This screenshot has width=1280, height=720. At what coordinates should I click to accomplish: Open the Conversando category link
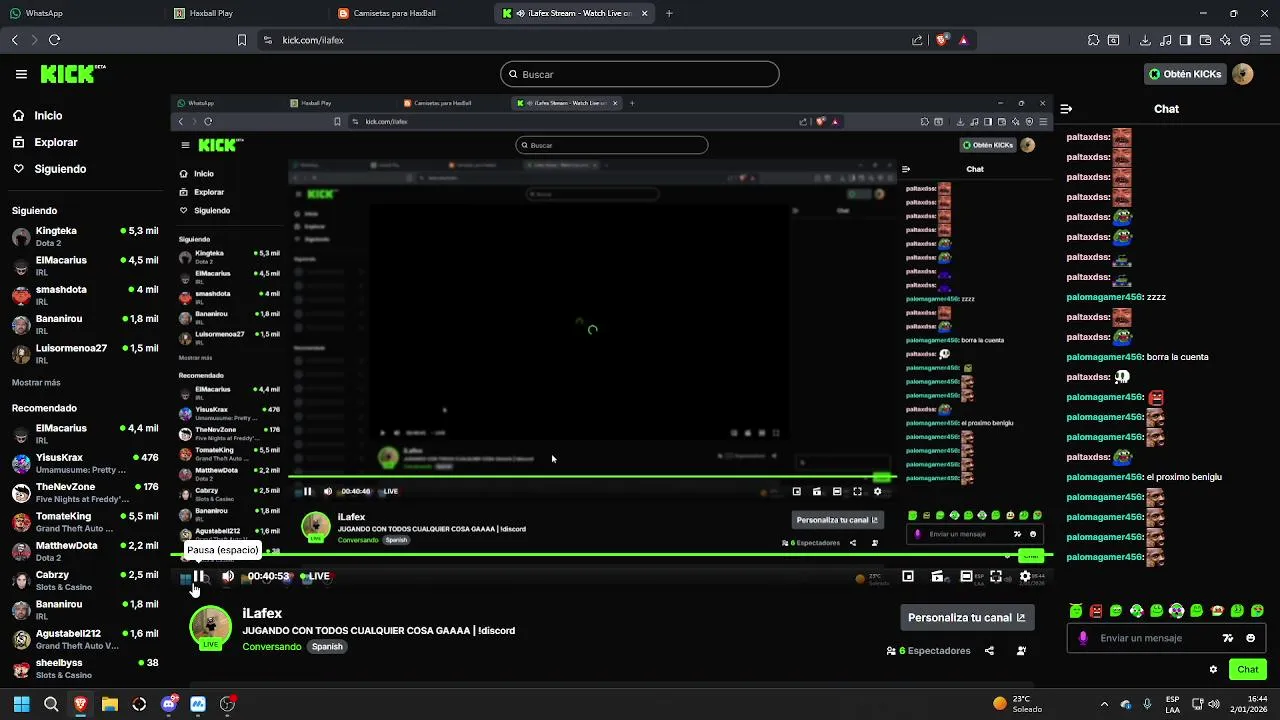(x=272, y=647)
